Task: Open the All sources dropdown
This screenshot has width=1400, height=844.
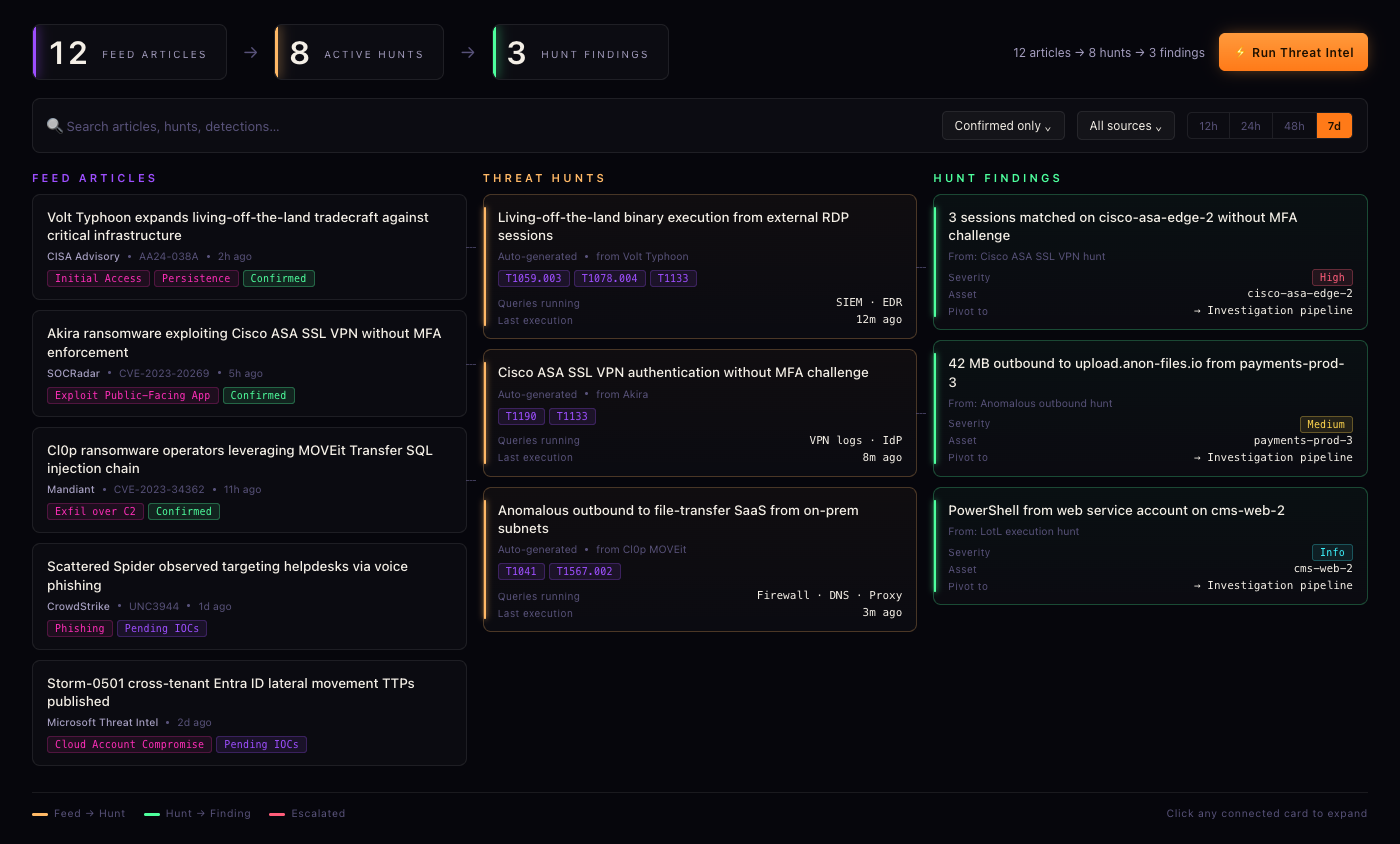Action: coord(1126,126)
